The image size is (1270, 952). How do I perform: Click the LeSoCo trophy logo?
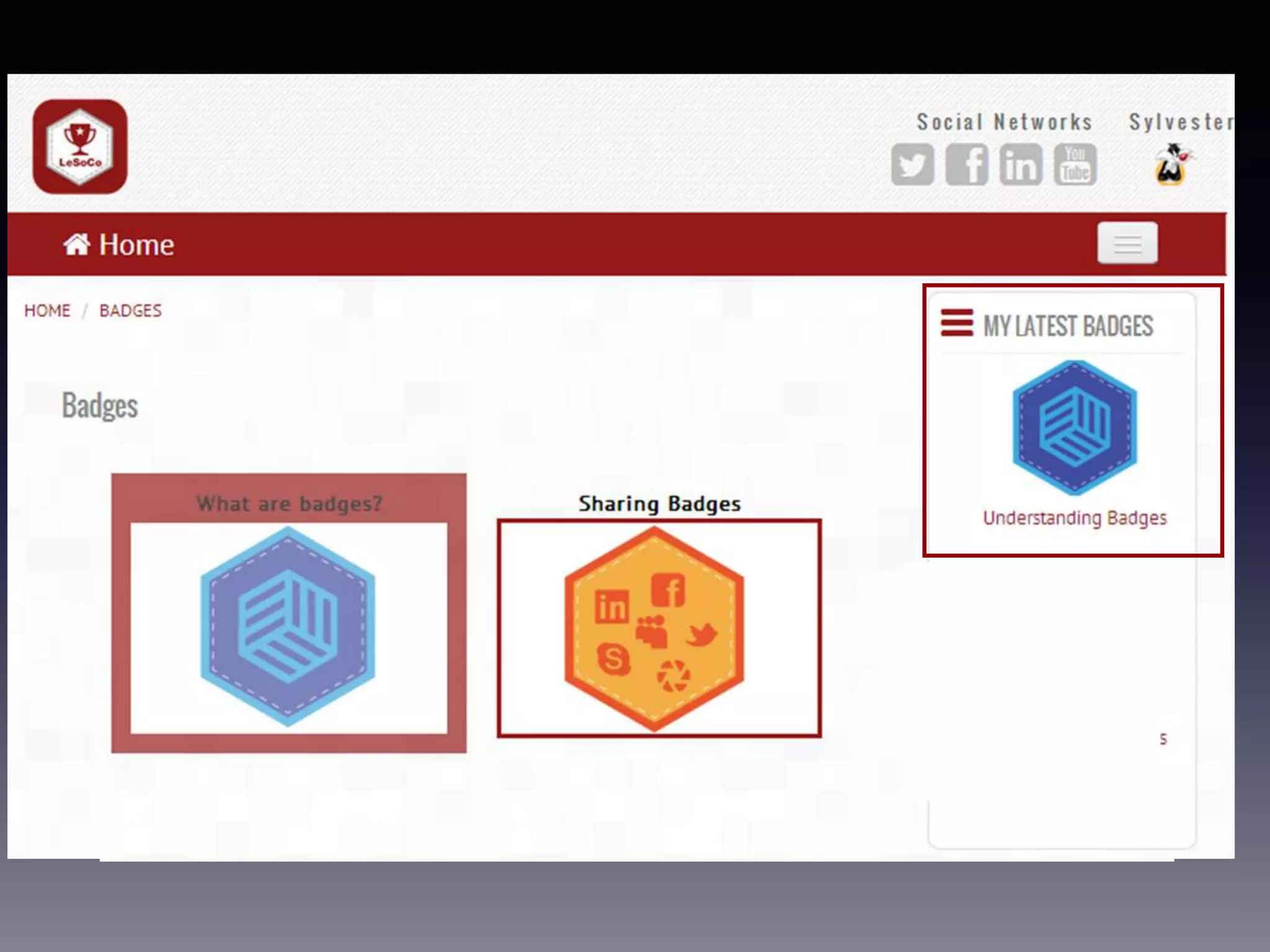[80, 146]
